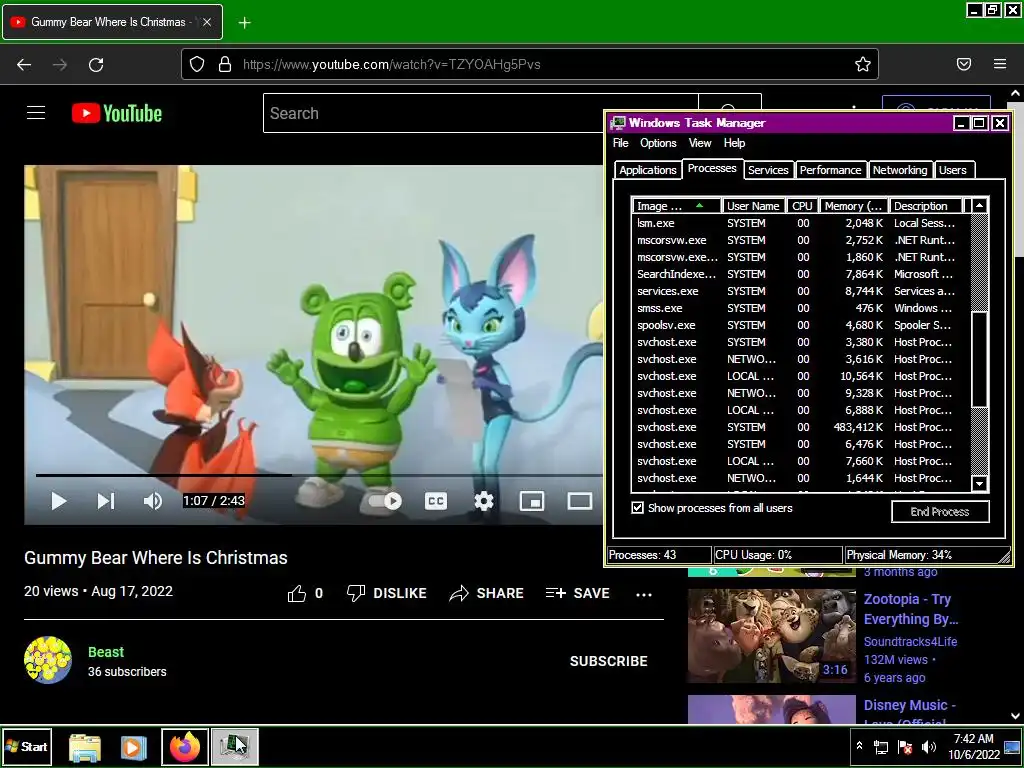
Task: Click the SHARE button
Action: [x=487, y=593]
